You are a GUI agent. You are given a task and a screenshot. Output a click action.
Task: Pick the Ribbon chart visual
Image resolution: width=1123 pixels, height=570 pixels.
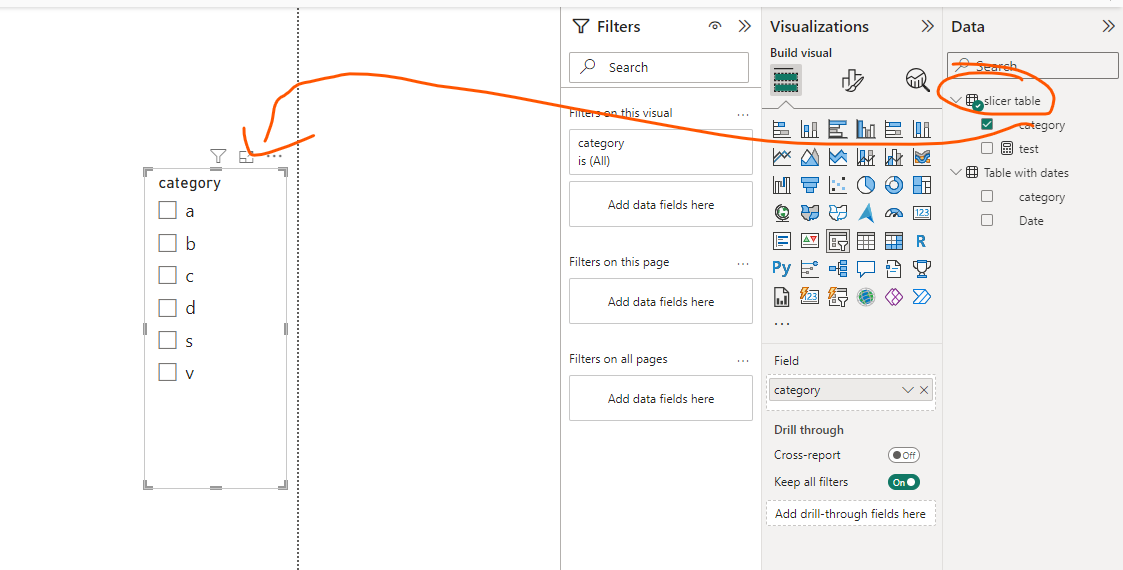coord(922,157)
